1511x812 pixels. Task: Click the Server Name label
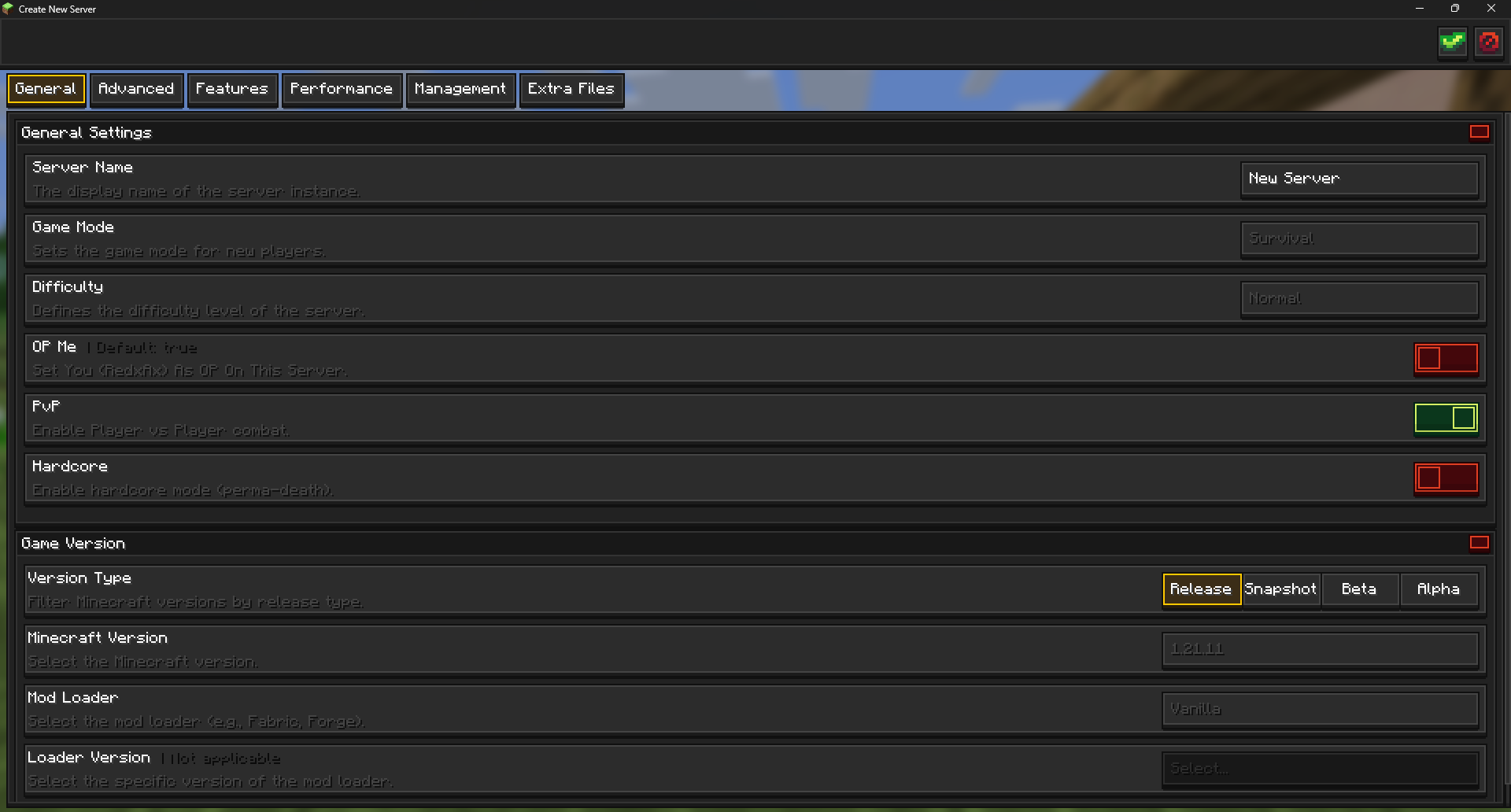pos(83,168)
